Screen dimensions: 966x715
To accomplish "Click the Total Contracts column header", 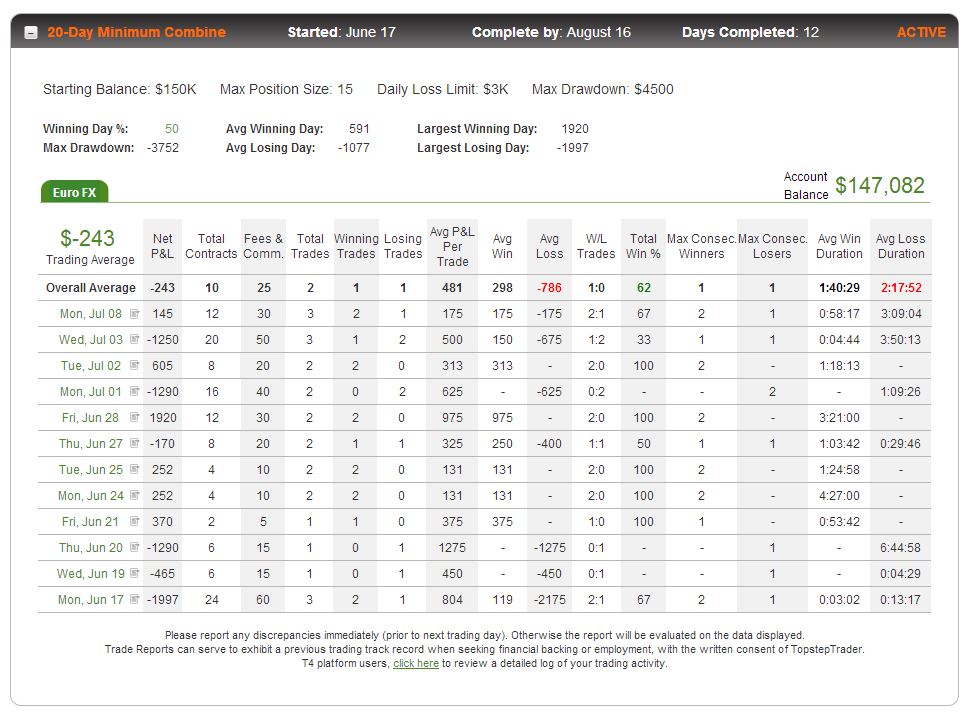I will (x=211, y=246).
